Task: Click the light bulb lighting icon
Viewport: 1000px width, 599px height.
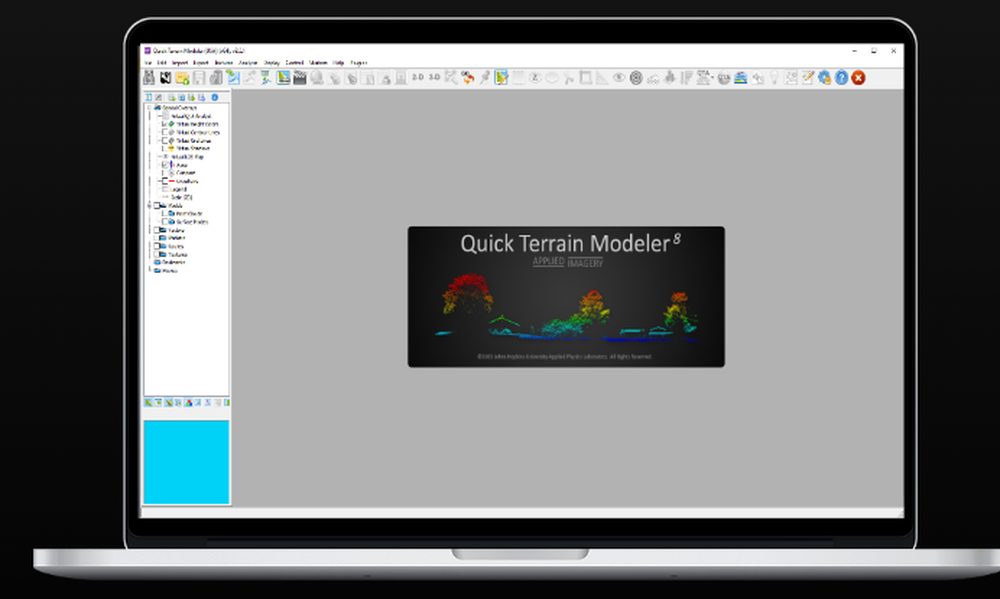Action: point(774,78)
